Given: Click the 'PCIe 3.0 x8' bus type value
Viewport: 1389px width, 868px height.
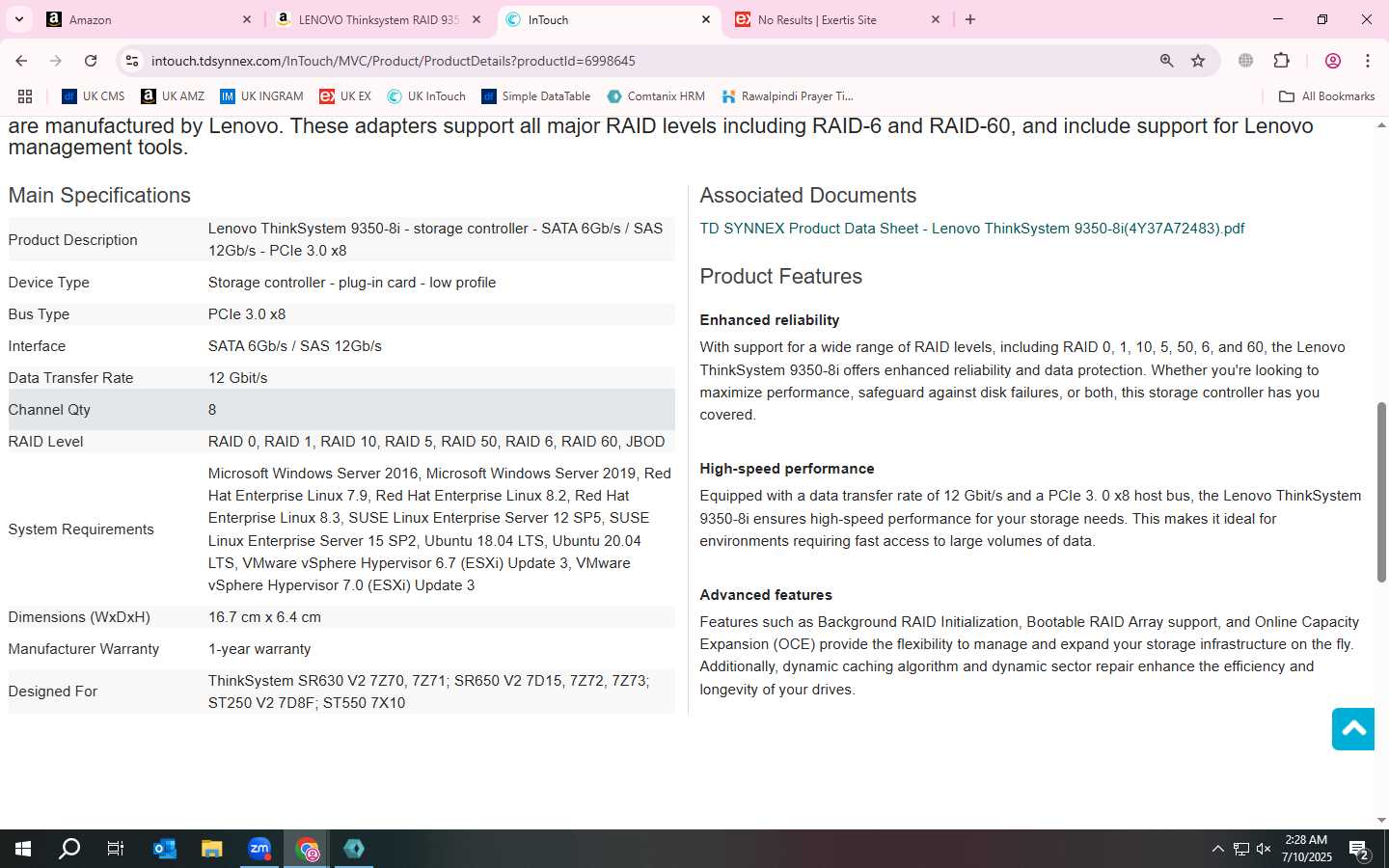Looking at the screenshot, I should tap(247, 314).
